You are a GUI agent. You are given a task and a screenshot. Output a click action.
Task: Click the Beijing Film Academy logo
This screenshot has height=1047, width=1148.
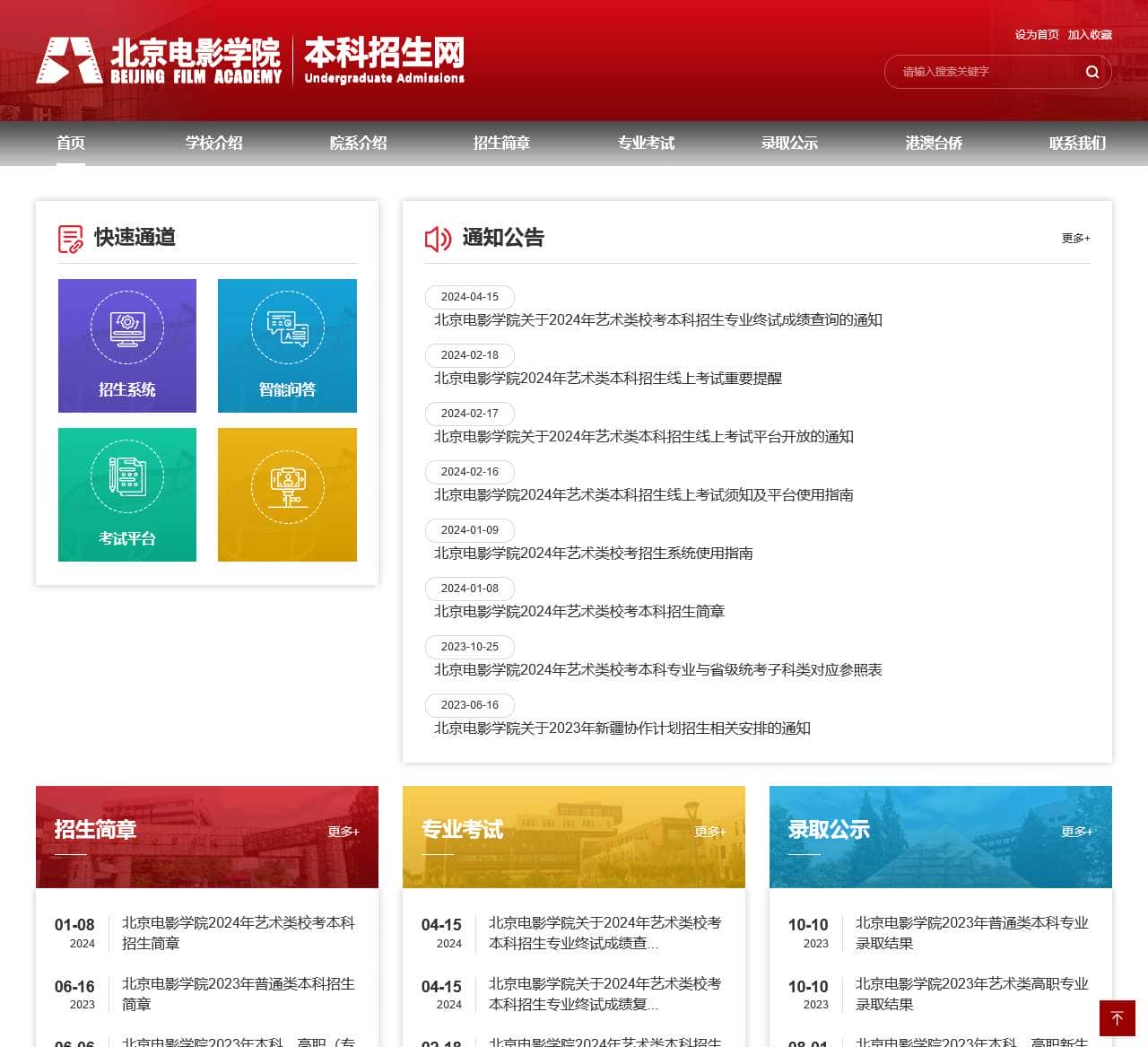pyautogui.click(x=159, y=61)
